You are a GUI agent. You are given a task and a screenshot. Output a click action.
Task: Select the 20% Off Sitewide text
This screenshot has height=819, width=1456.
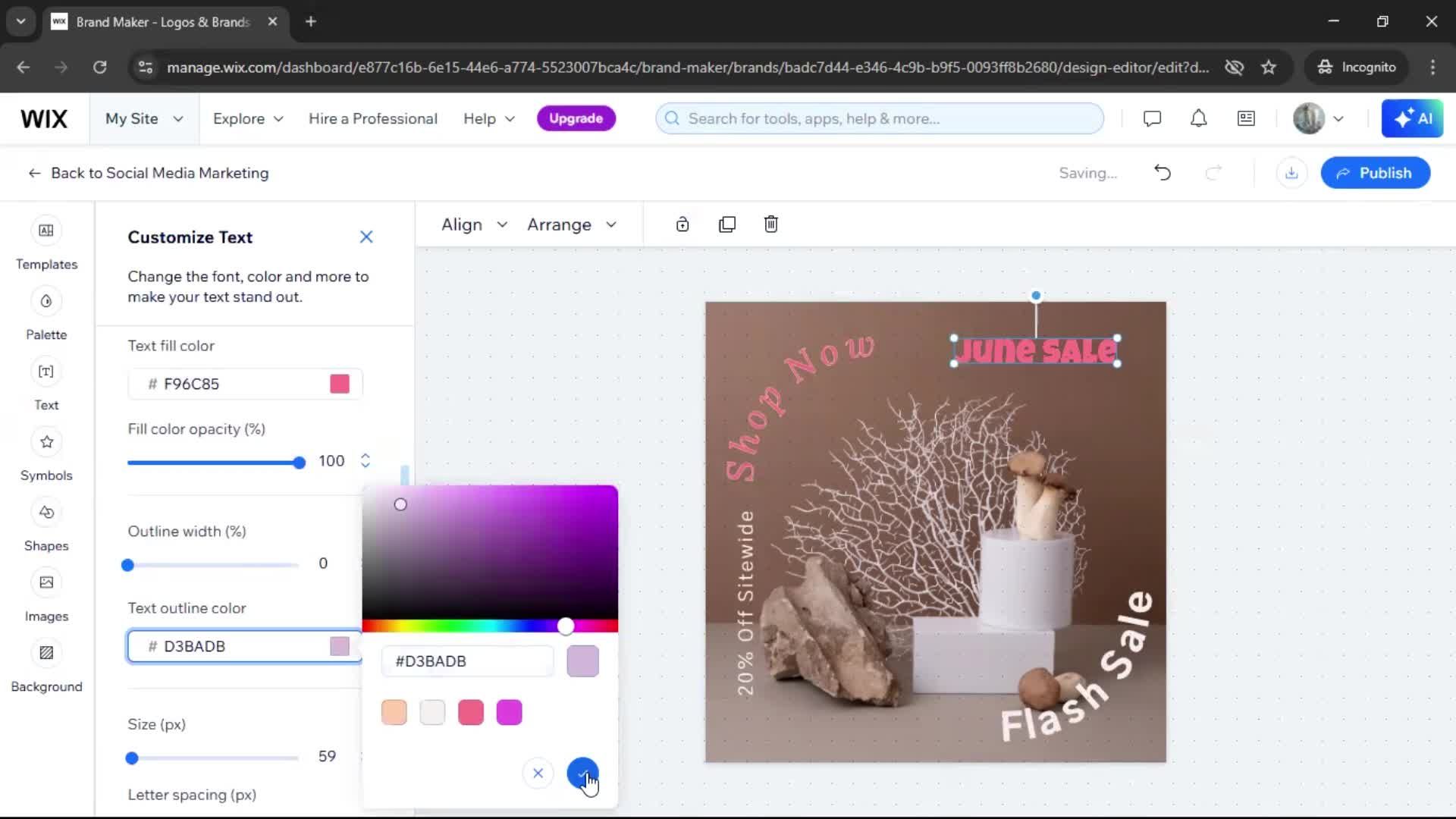tap(745, 603)
